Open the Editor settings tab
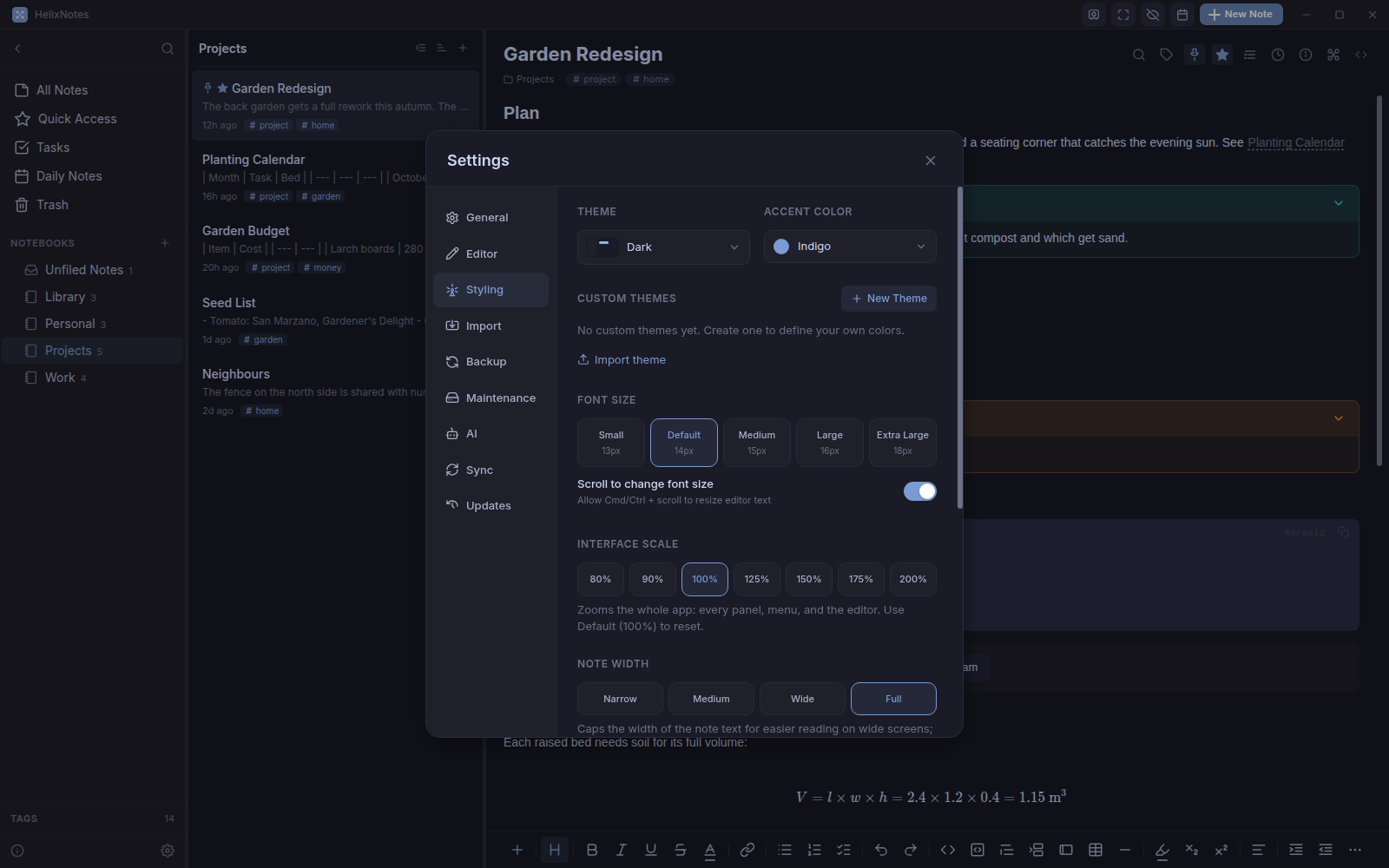The image size is (1389, 868). pyautogui.click(x=490, y=254)
